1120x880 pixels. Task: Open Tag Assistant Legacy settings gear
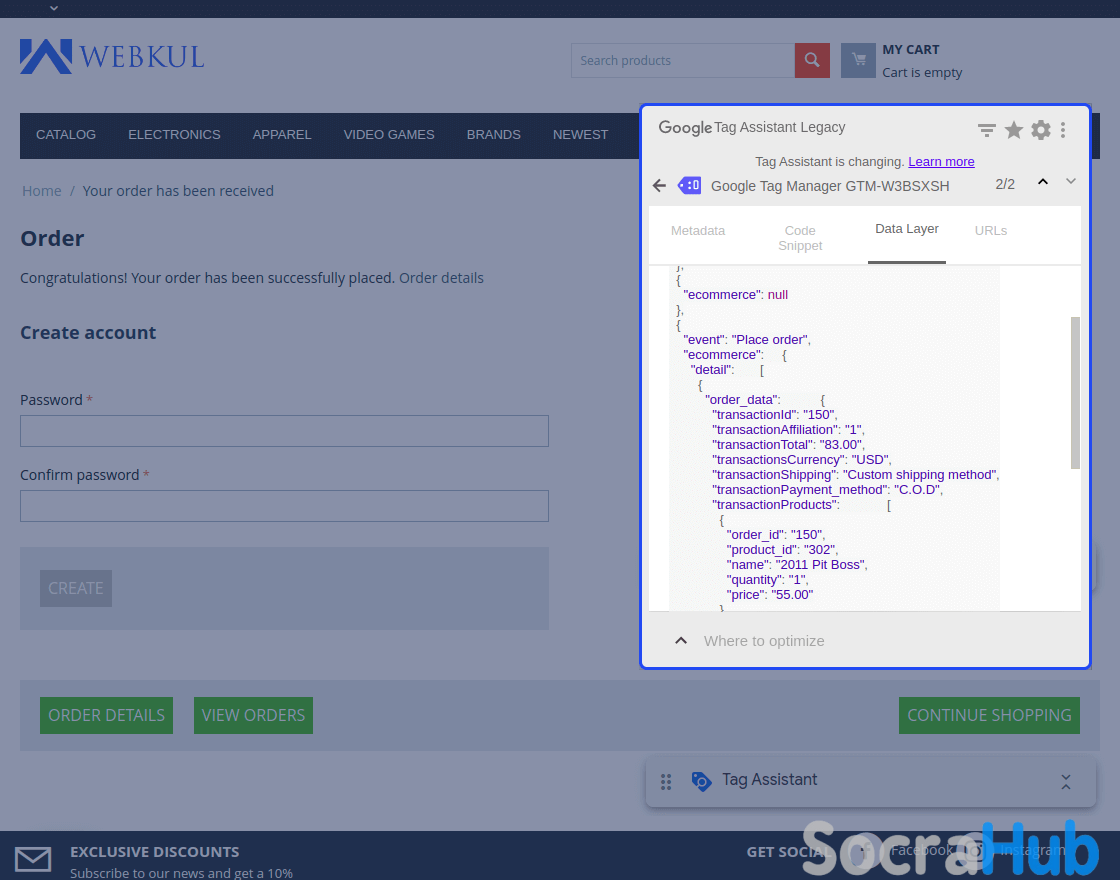click(x=1041, y=130)
